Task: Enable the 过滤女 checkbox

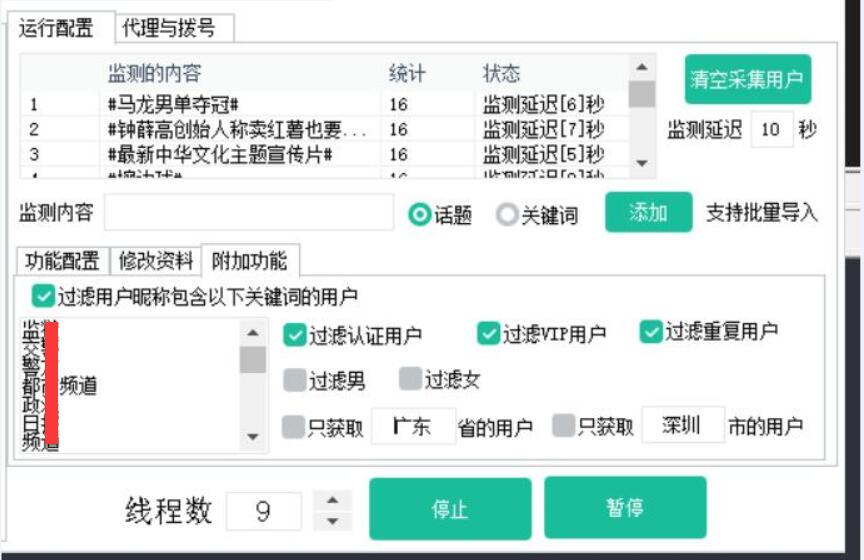Action: [x=410, y=379]
